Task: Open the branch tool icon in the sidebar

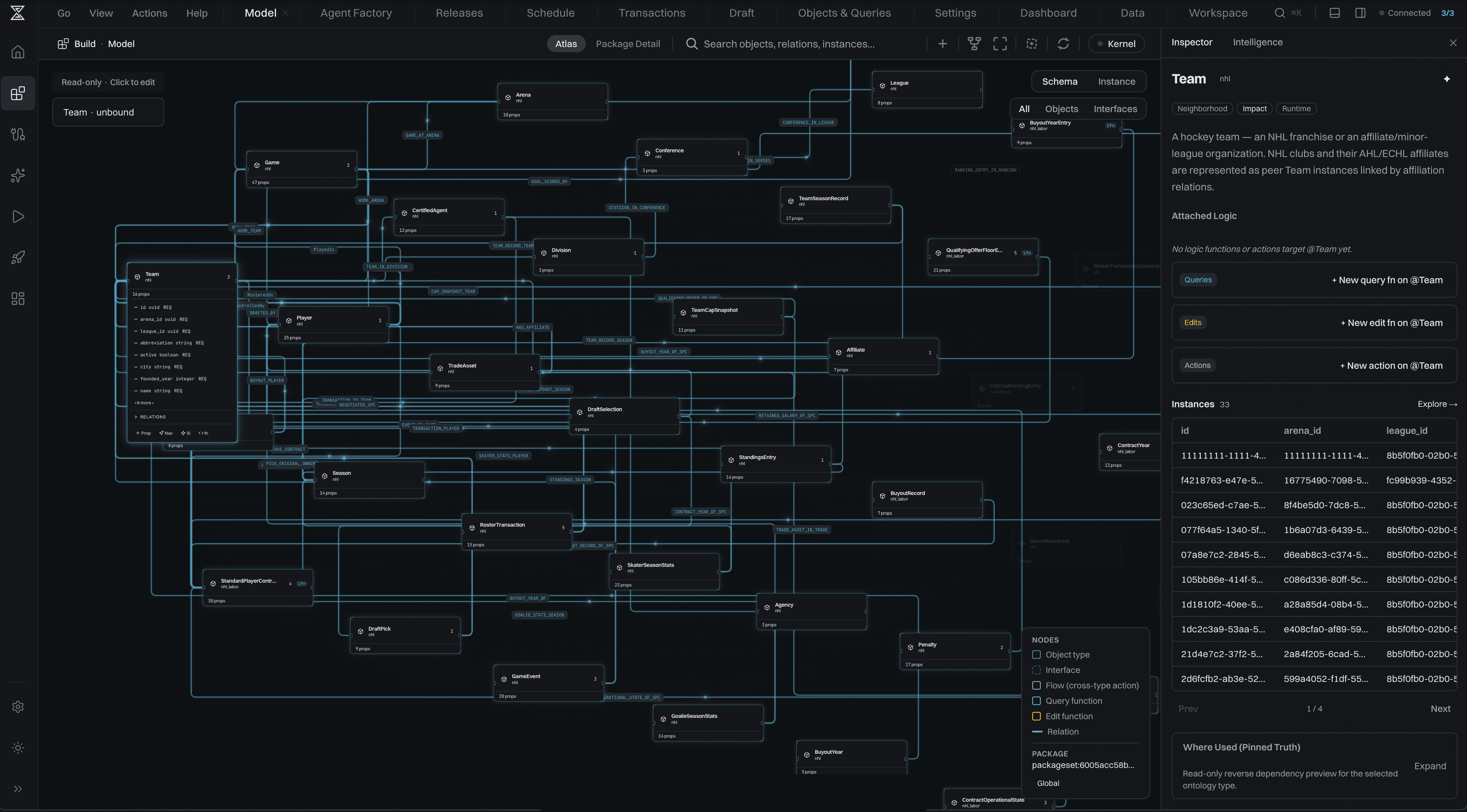Action: point(18,134)
